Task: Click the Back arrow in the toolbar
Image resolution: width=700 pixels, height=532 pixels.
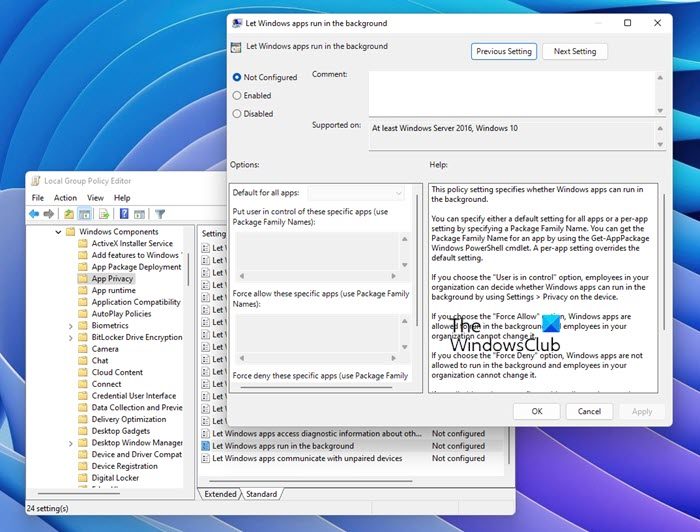Action: tap(34, 214)
